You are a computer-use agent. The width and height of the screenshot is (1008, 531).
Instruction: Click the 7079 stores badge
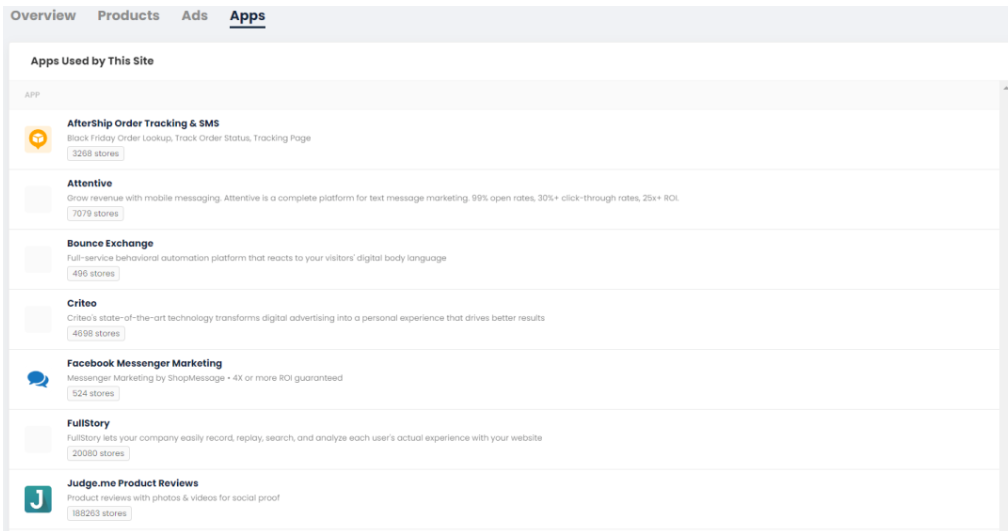click(x=95, y=213)
